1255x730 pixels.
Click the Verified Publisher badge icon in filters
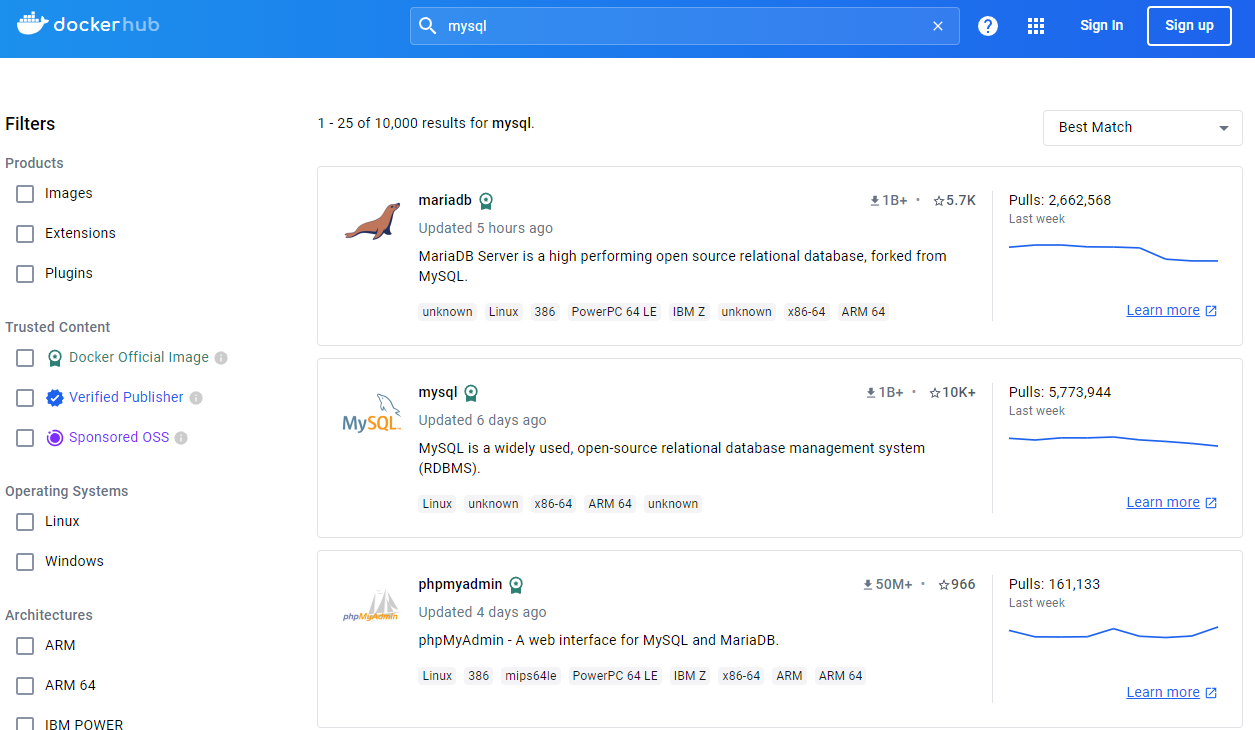[55, 397]
